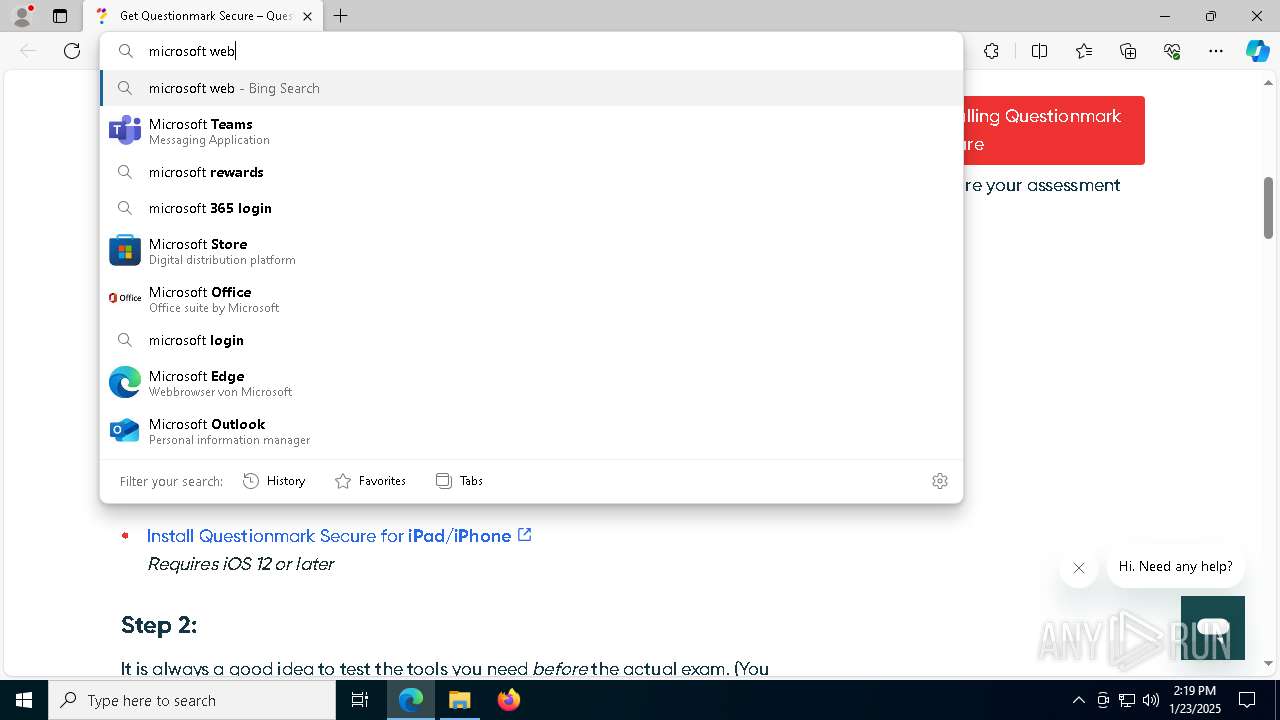Open Collections toolbar icon
Screen dimensions: 1280x720
pyautogui.click(x=1128, y=51)
